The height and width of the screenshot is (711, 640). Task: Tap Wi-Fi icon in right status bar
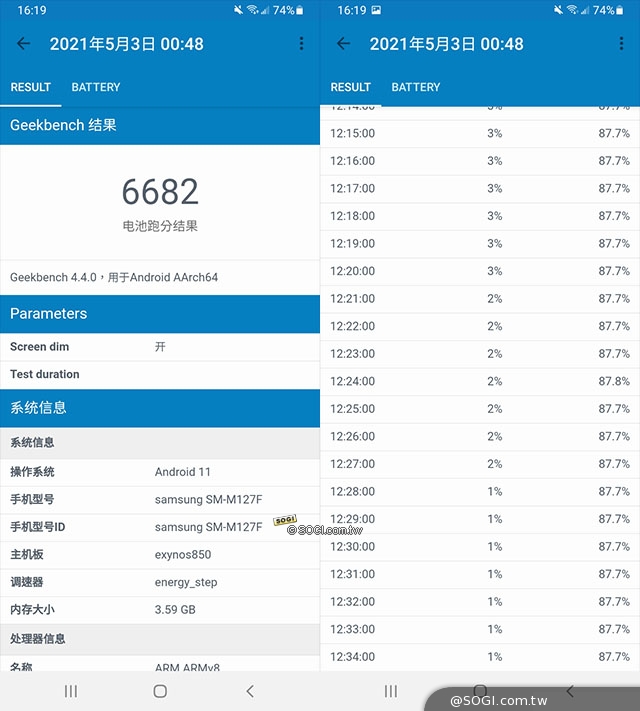coord(572,10)
